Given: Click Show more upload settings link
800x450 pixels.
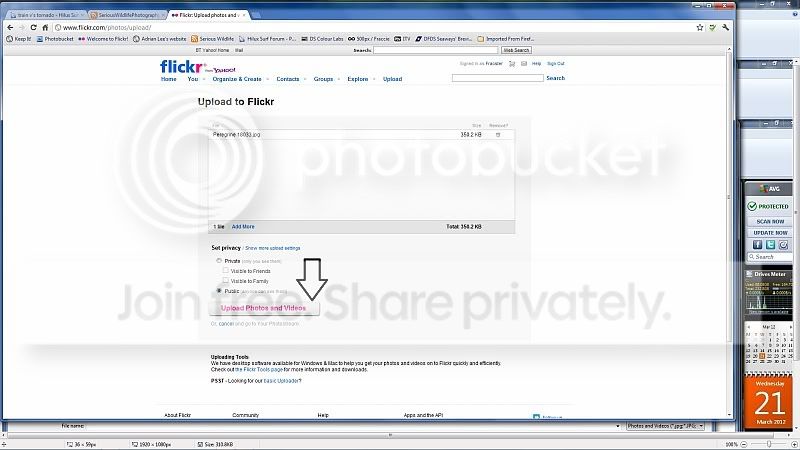Looking at the screenshot, I should [x=272, y=248].
